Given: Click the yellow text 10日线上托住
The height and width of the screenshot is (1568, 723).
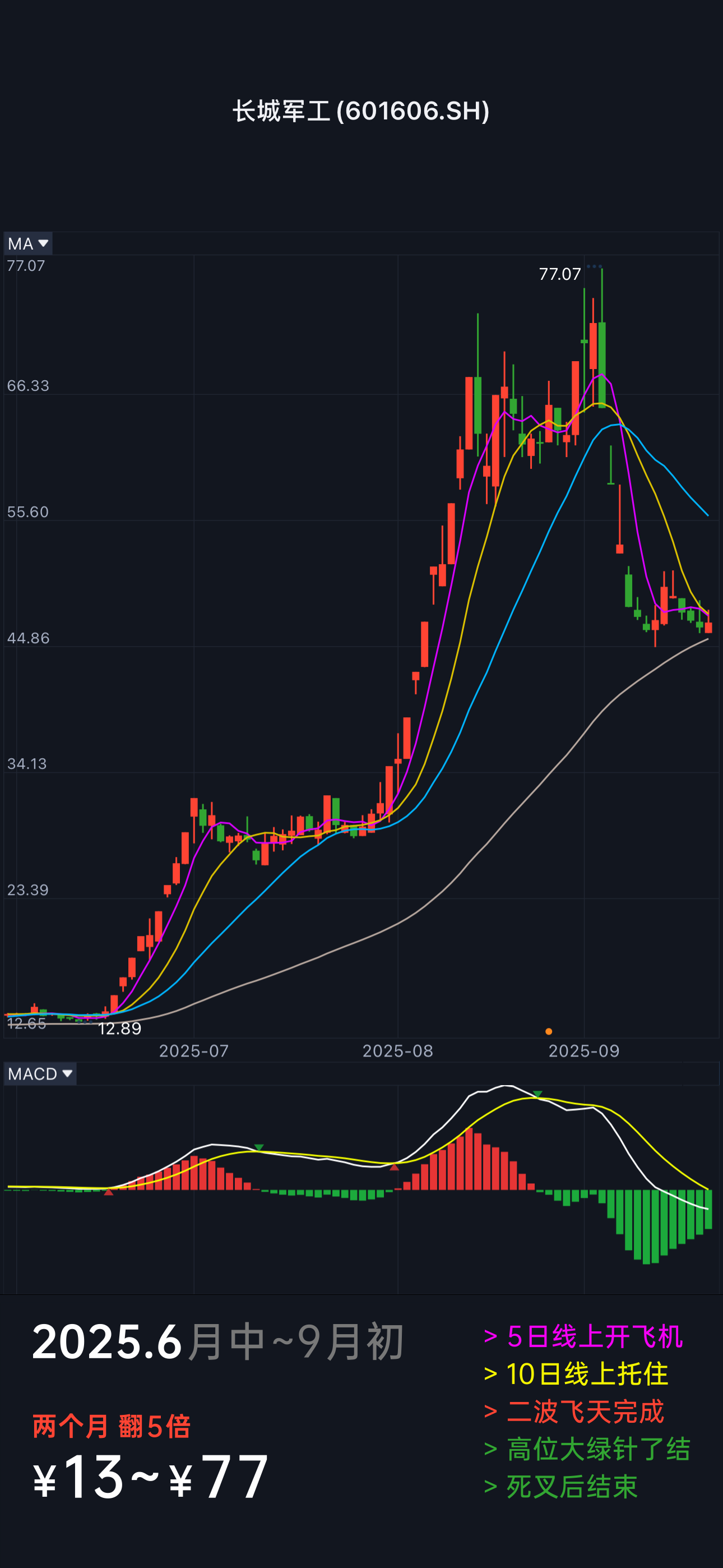Looking at the screenshot, I should [x=576, y=1375].
